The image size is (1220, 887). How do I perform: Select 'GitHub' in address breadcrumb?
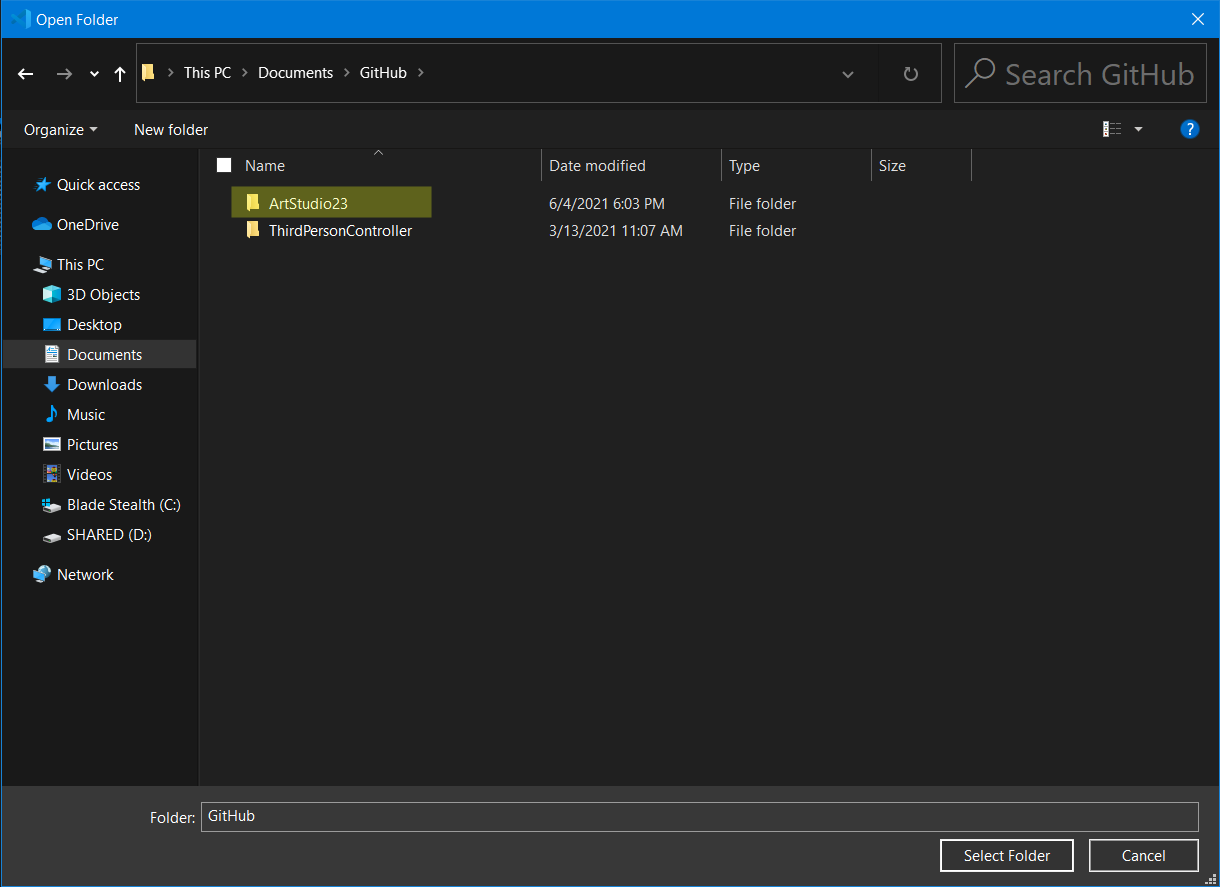point(383,72)
